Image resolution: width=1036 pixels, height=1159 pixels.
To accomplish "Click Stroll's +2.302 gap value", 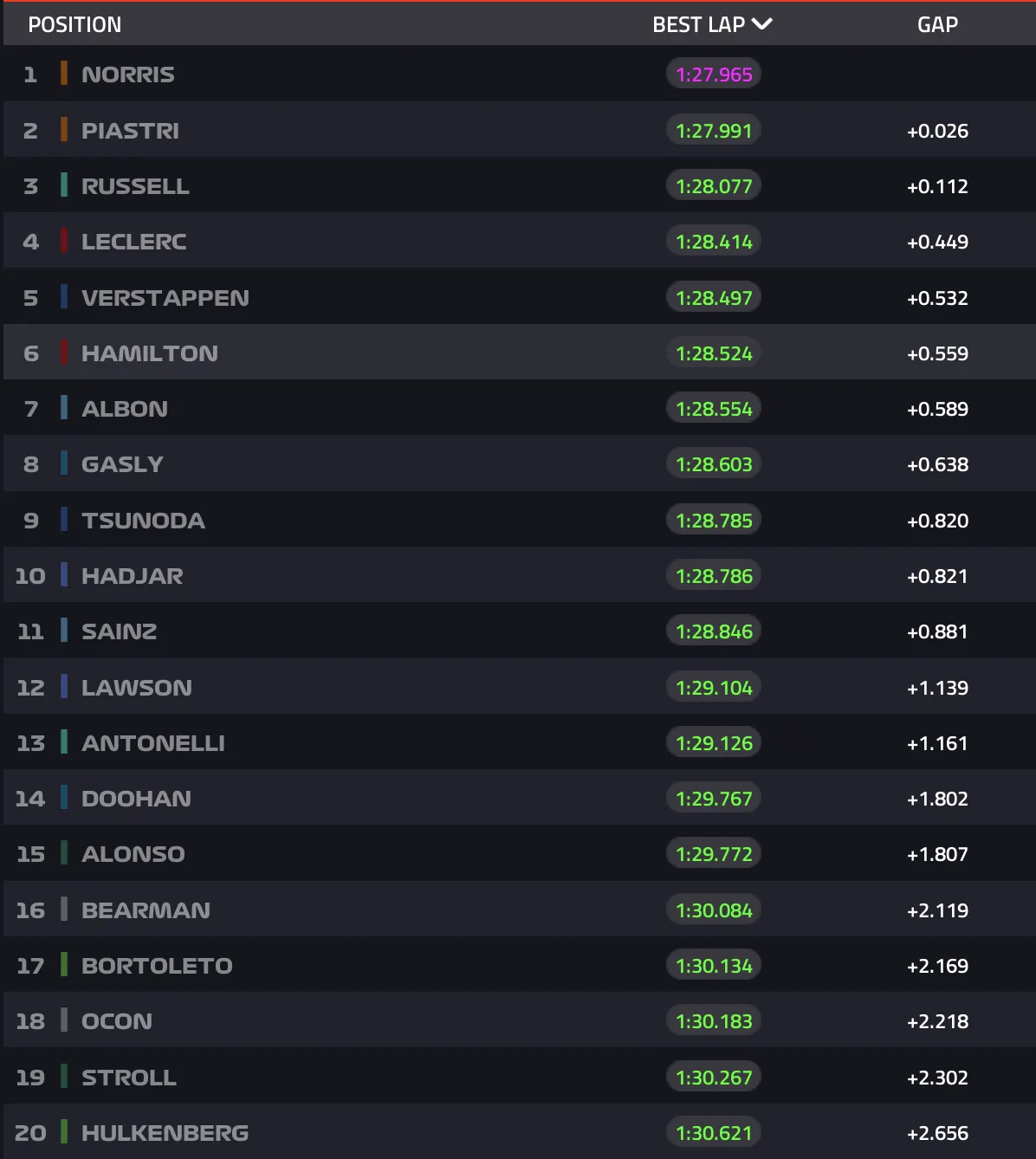I will [x=937, y=1078].
